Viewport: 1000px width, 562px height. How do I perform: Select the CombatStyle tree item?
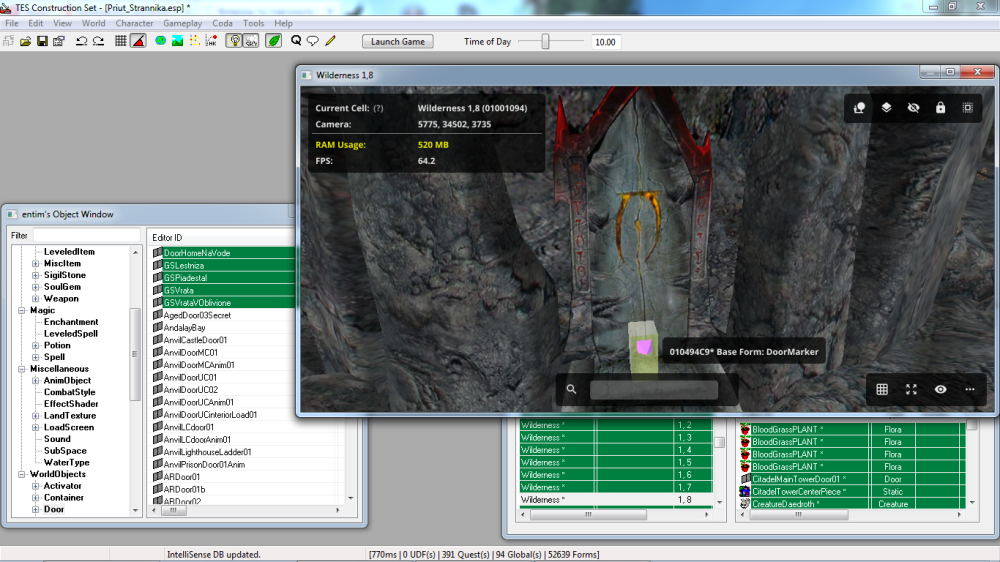pos(70,392)
